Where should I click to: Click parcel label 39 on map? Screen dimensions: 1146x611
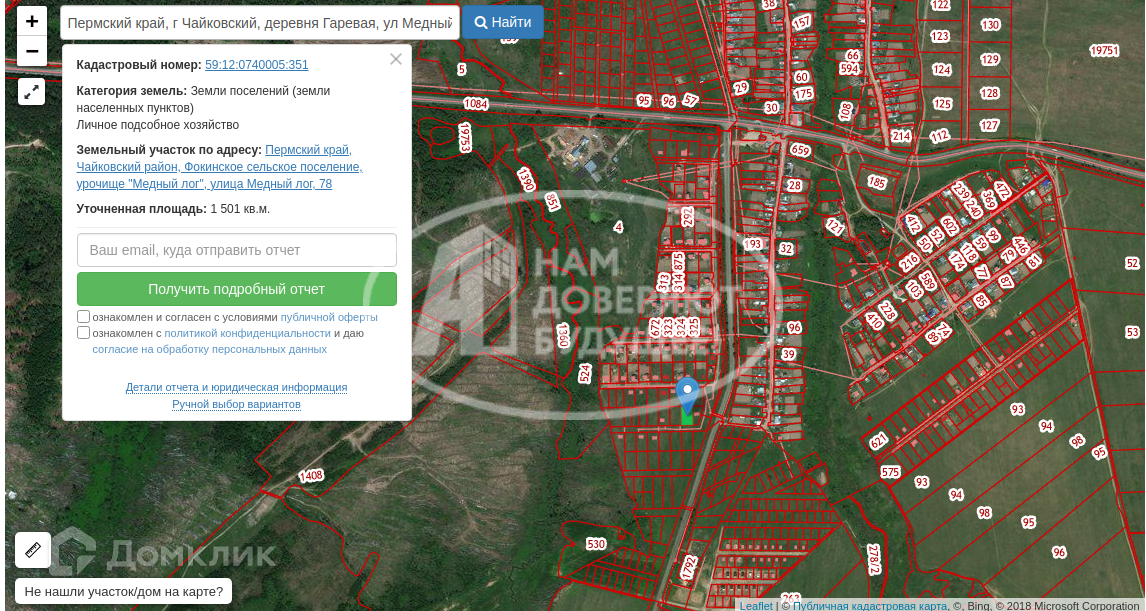click(788, 354)
